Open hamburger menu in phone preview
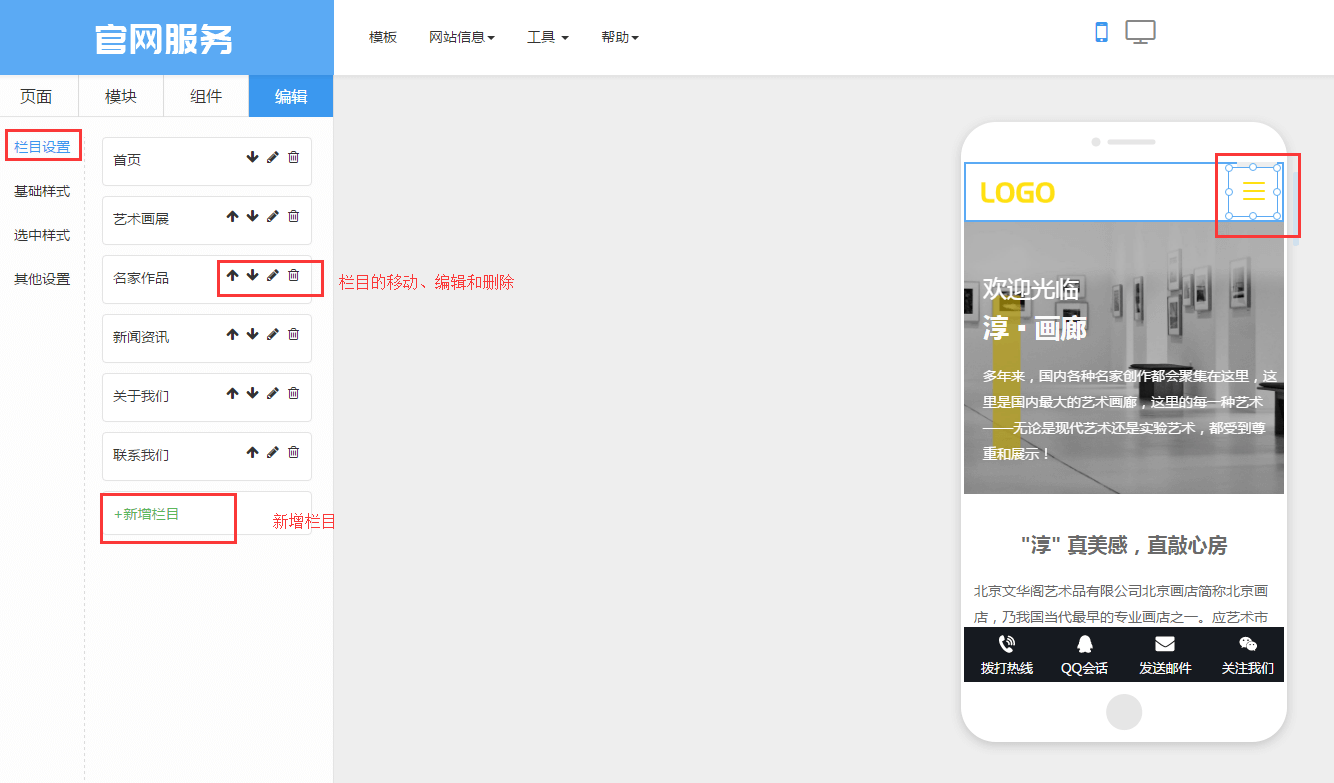 pyautogui.click(x=1253, y=191)
